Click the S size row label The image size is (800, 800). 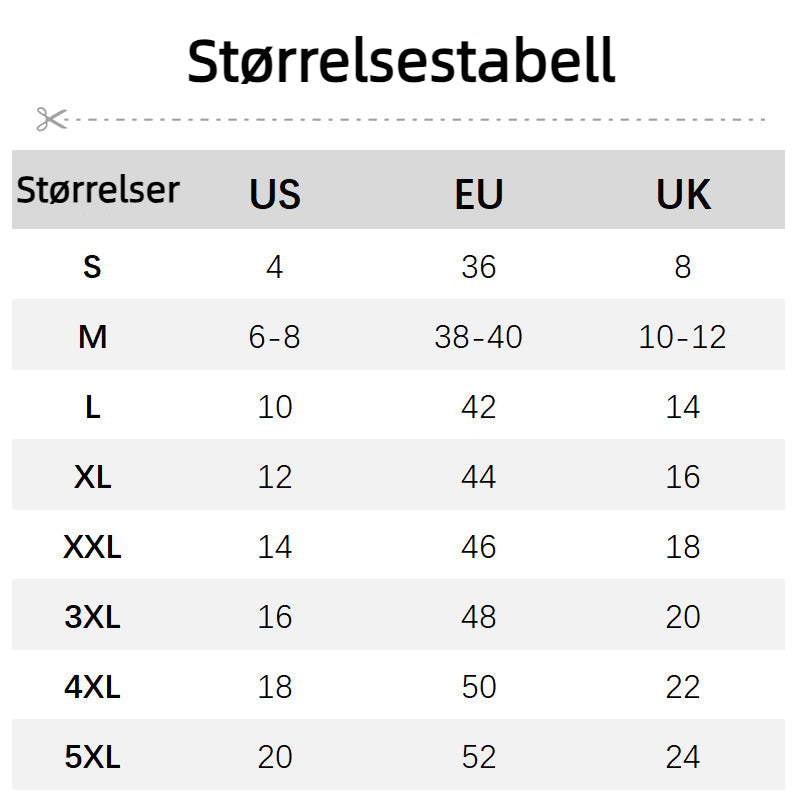click(92, 267)
